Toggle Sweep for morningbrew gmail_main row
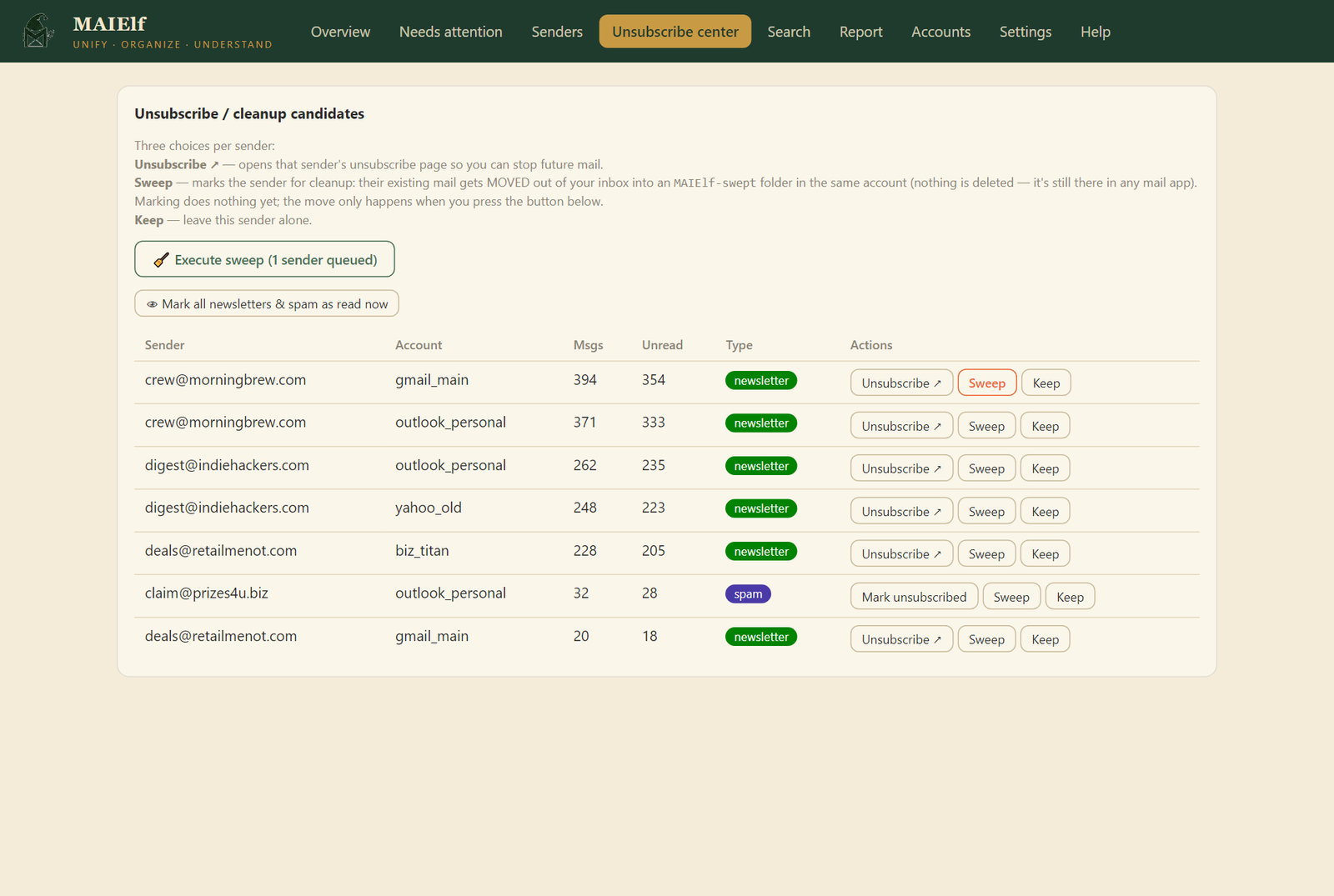The height and width of the screenshot is (896, 1334). (987, 383)
